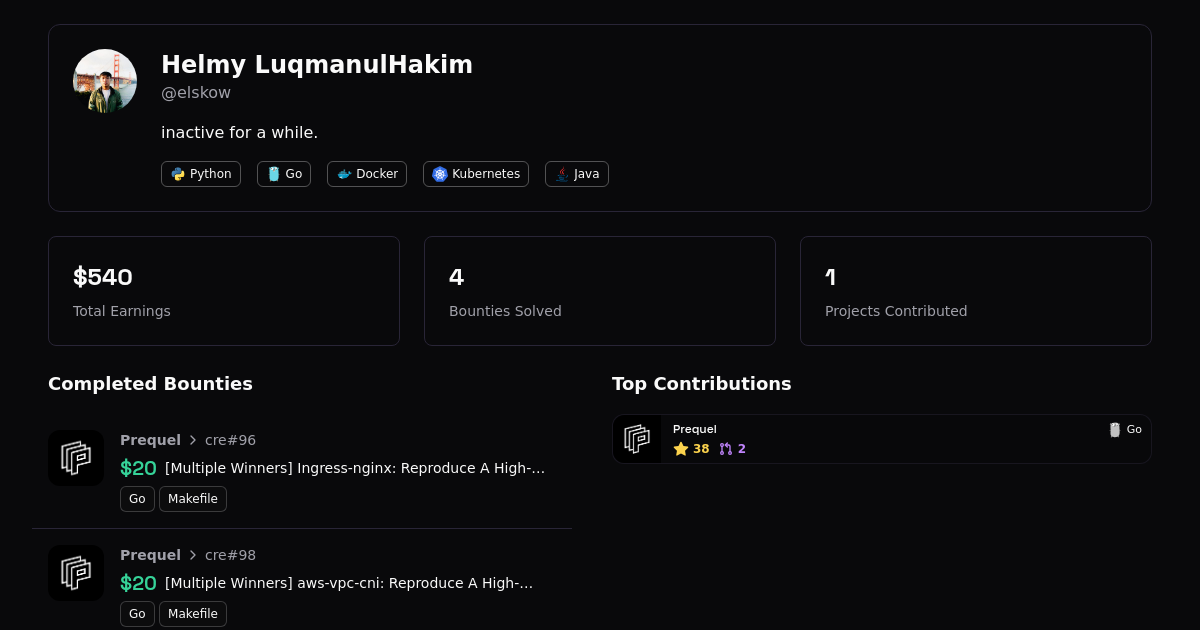Click the Prequel logo in Top Contributions

click(x=637, y=439)
